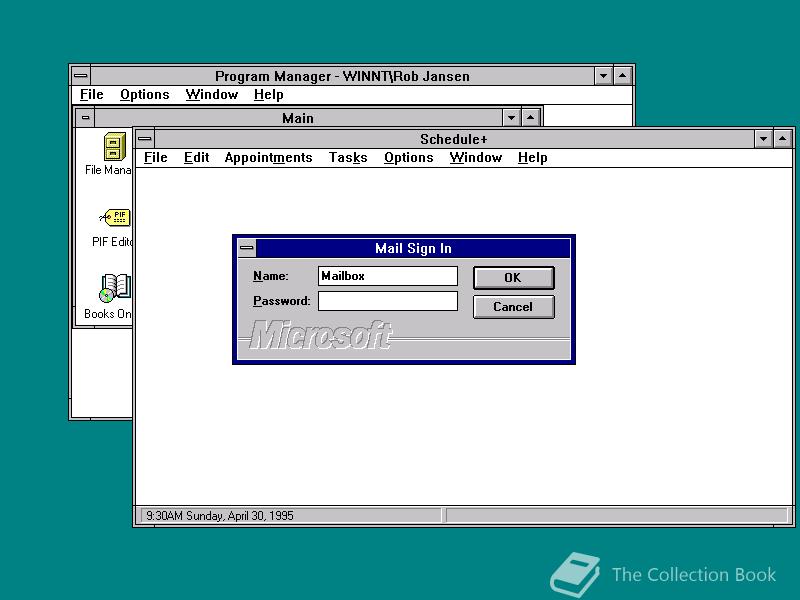This screenshot has width=800, height=600.
Task: Click the empty Password field
Action: point(388,300)
